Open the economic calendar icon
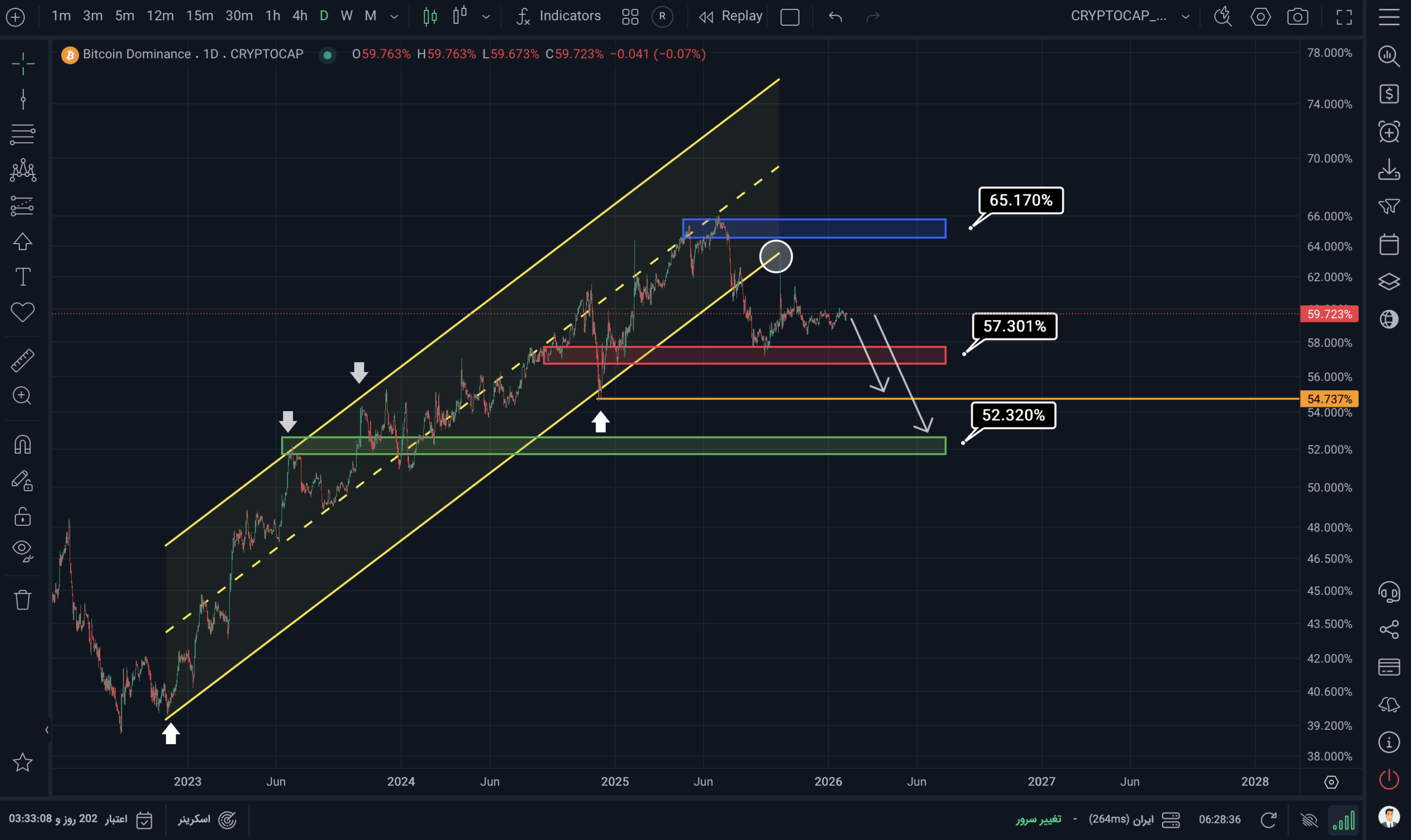1411x840 pixels. (x=1389, y=244)
